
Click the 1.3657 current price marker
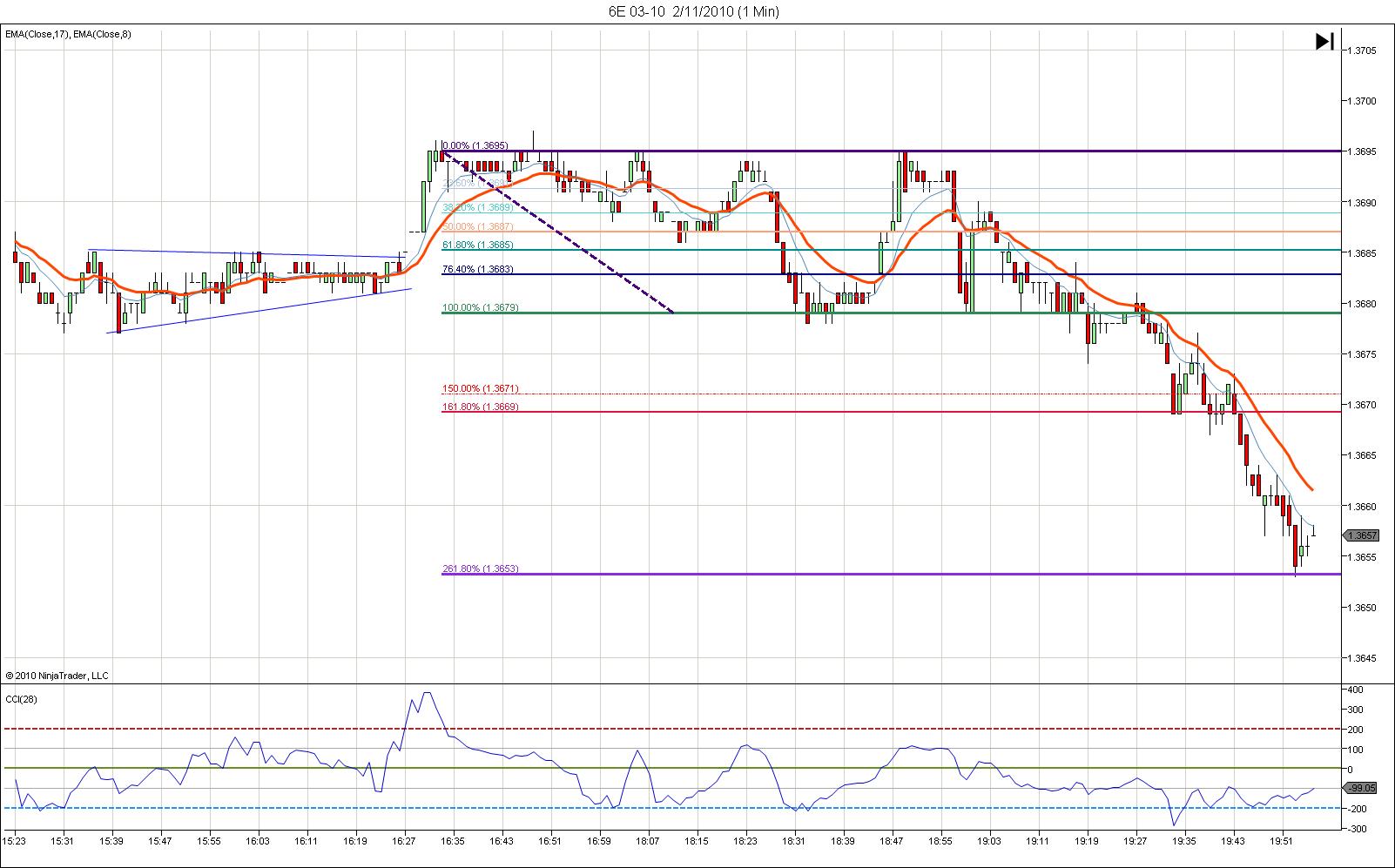(x=1360, y=535)
